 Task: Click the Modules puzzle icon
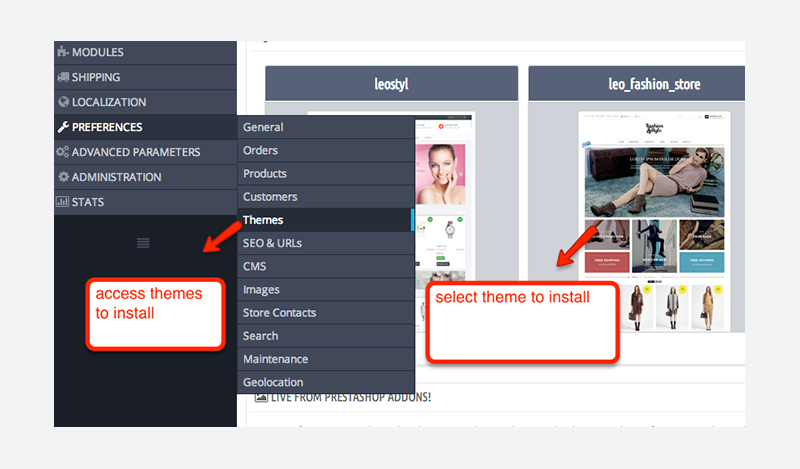[63, 52]
